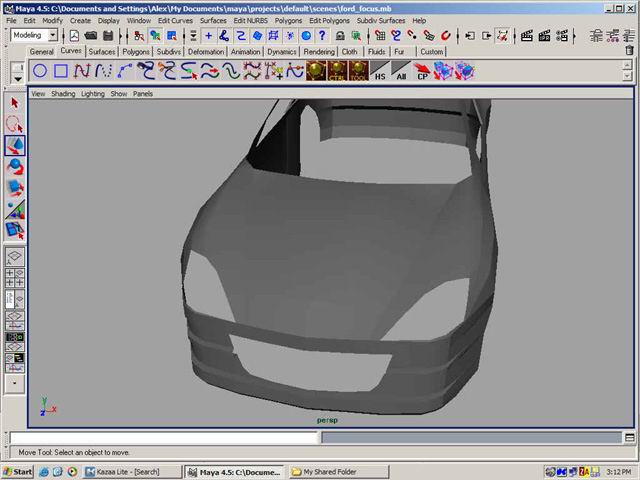Expand the layout options arrow below toolbox

[x=15, y=383]
